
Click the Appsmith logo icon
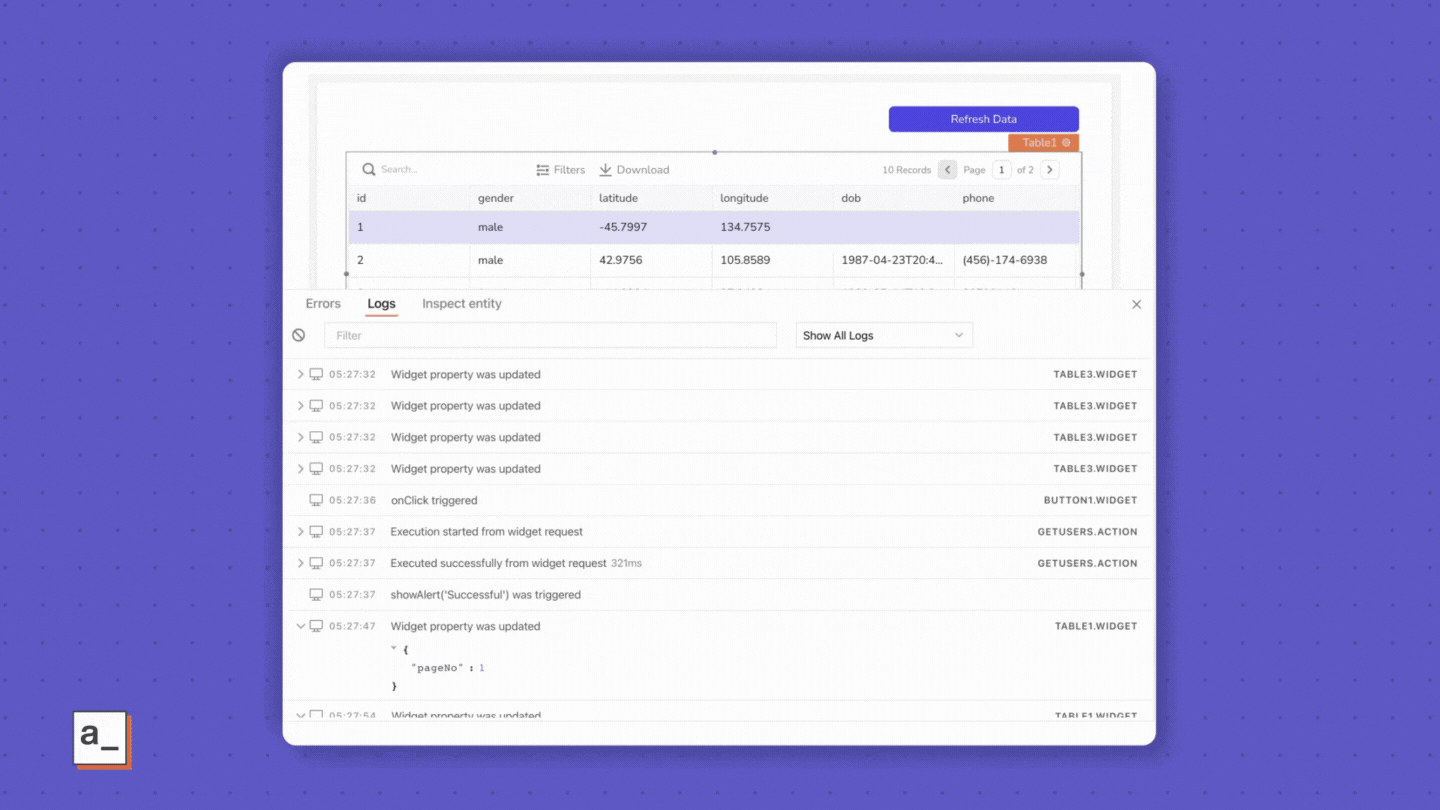pos(101,738)
